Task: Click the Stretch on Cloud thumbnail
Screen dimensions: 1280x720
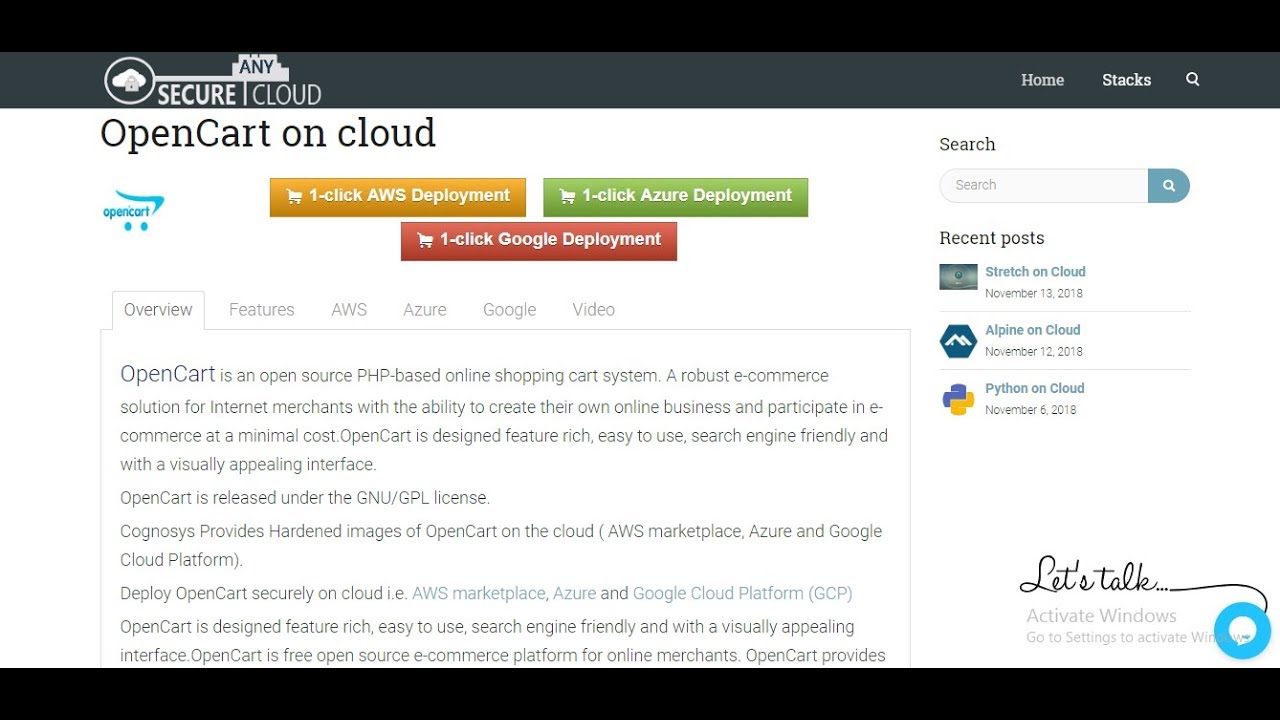Action: point(958,277)
